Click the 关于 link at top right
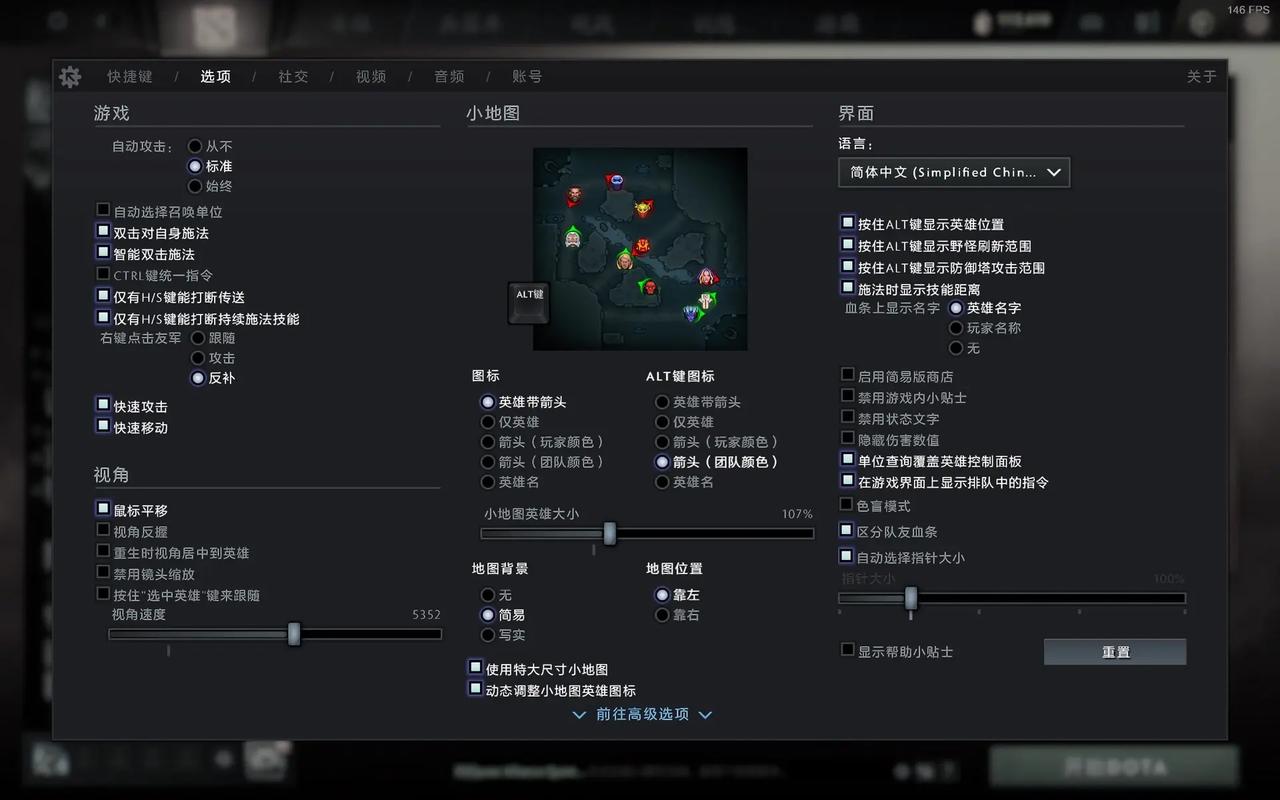The image size is (1280, 800). click(x=1200, y=76)
